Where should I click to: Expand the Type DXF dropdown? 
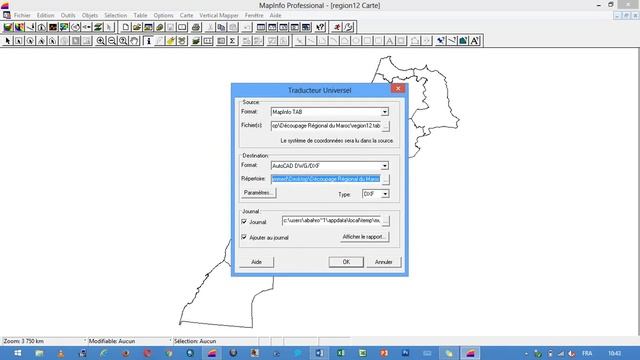(384, 194)
